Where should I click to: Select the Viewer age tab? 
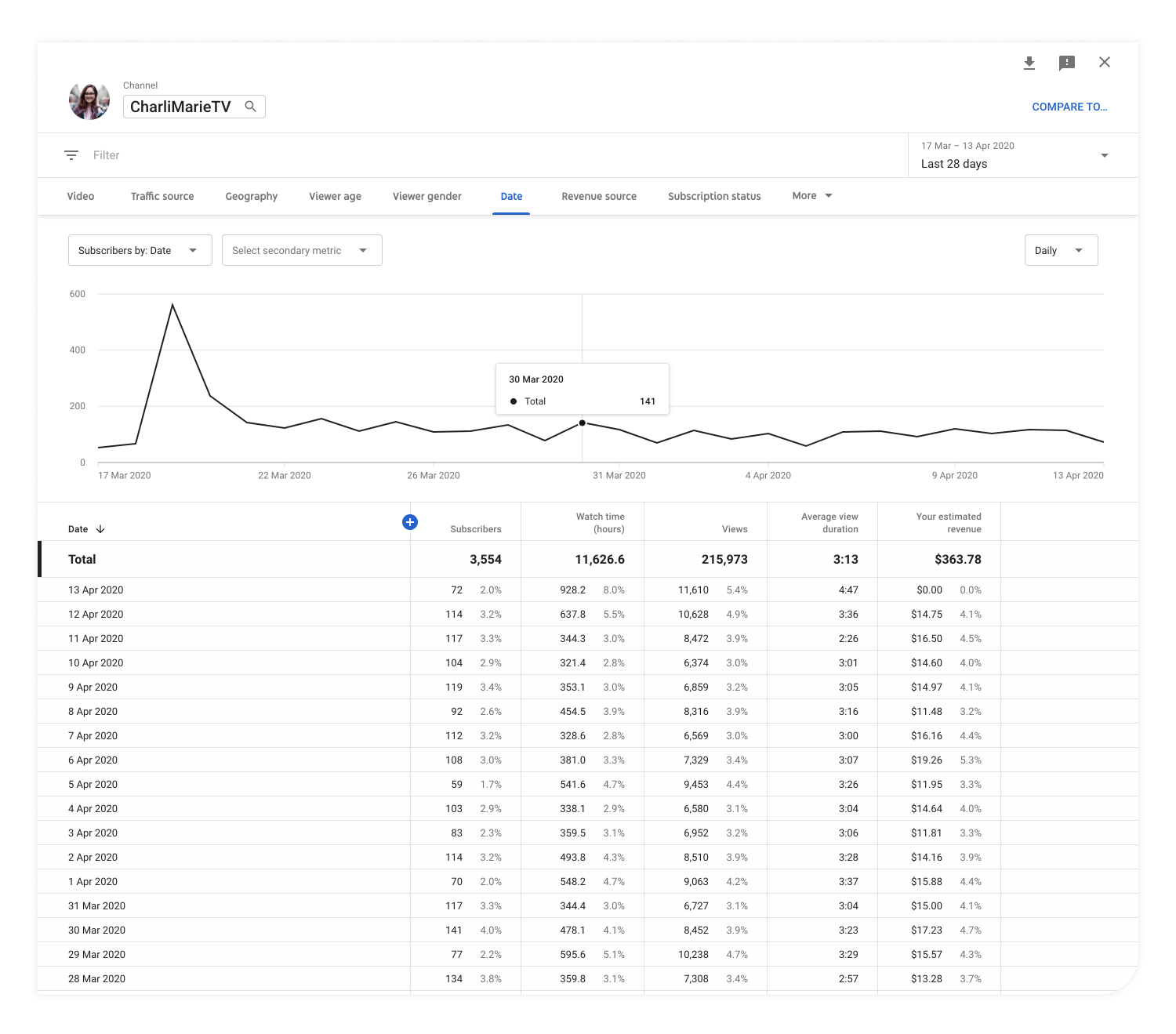point(336,196)
